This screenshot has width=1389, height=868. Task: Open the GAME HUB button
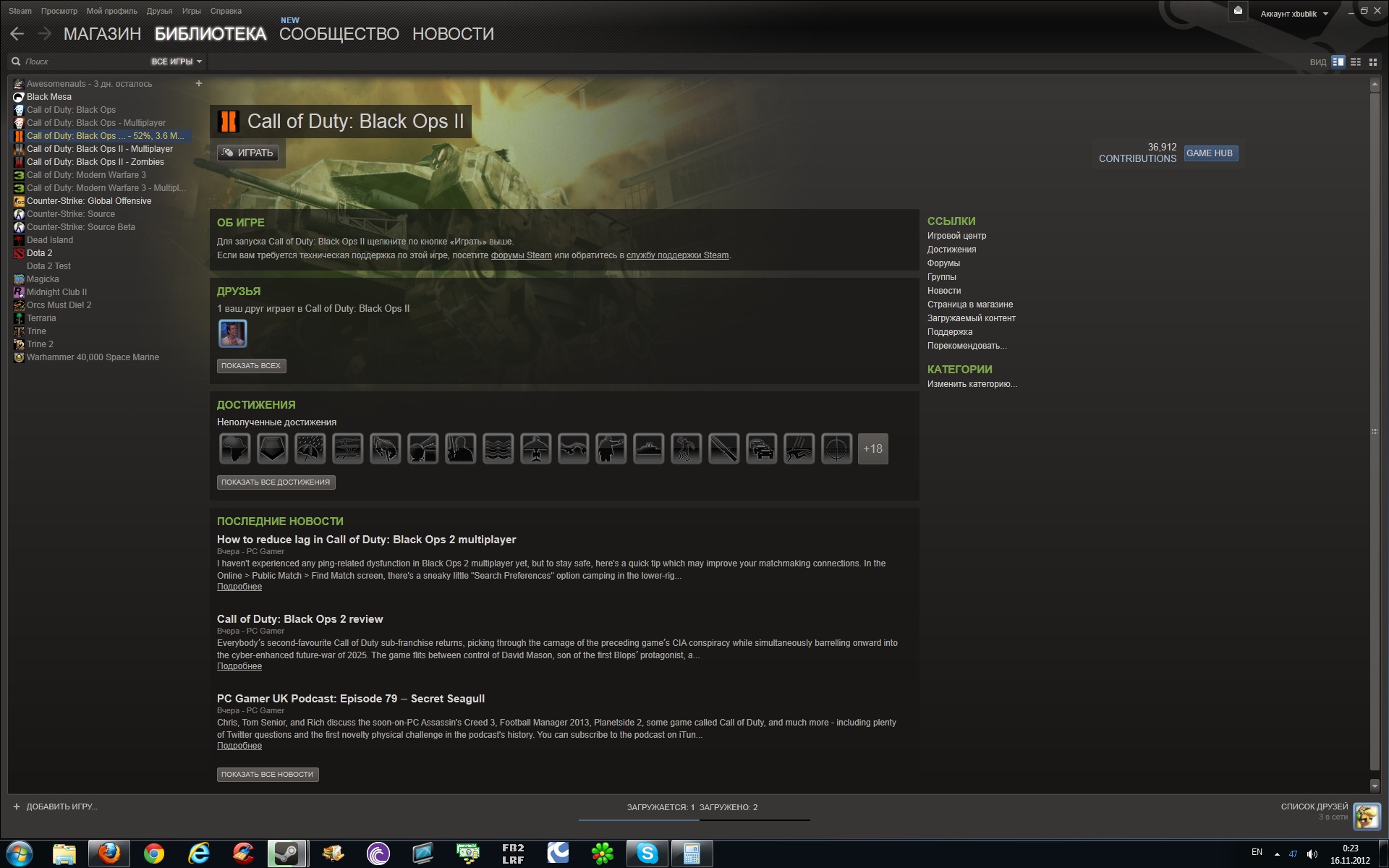1210,153
